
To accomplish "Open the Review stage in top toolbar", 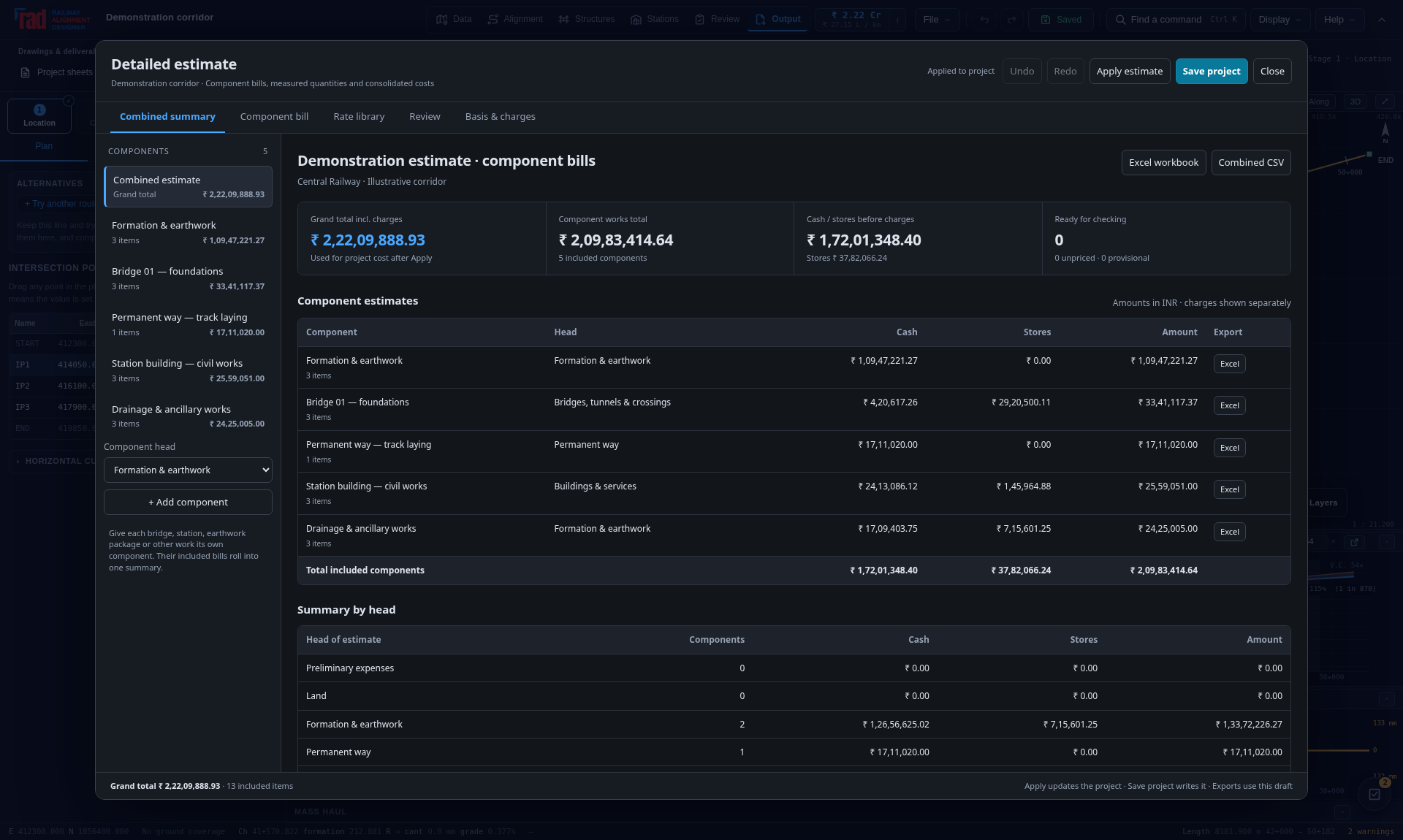I will pos(717,19).
